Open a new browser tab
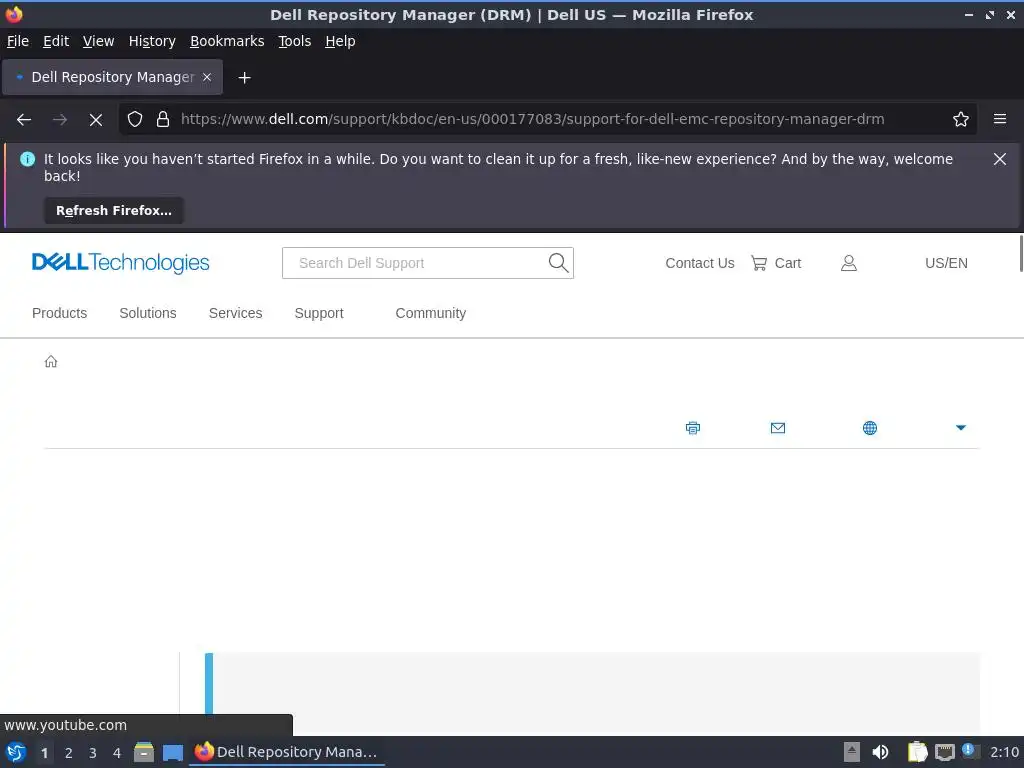The width and height of the screenshot is (1024, 768). tap(244, 78)
